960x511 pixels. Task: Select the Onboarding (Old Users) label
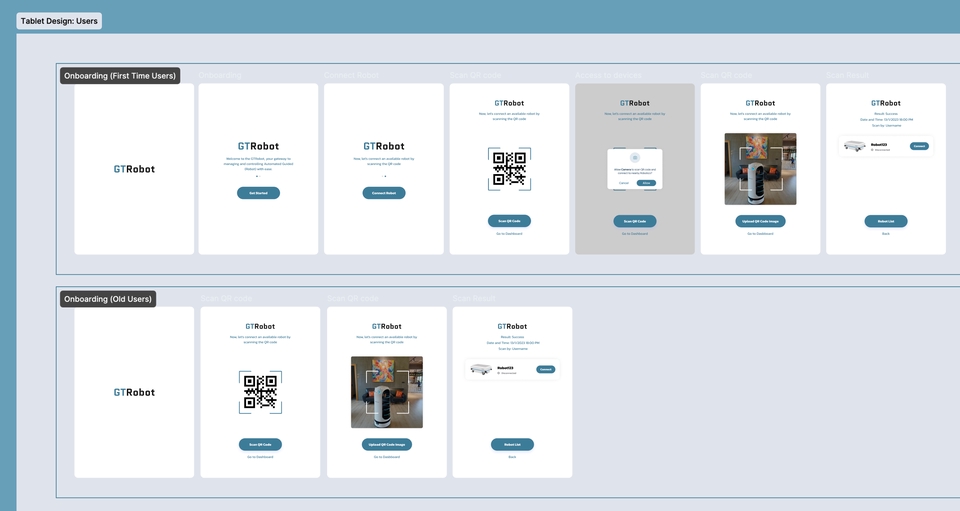tap(107, 299)
